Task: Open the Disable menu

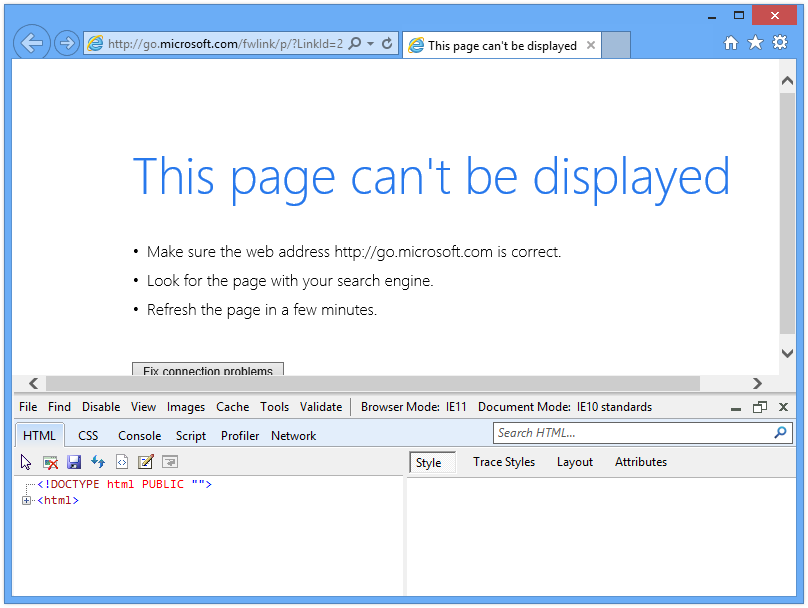Action: click(101, 407)
